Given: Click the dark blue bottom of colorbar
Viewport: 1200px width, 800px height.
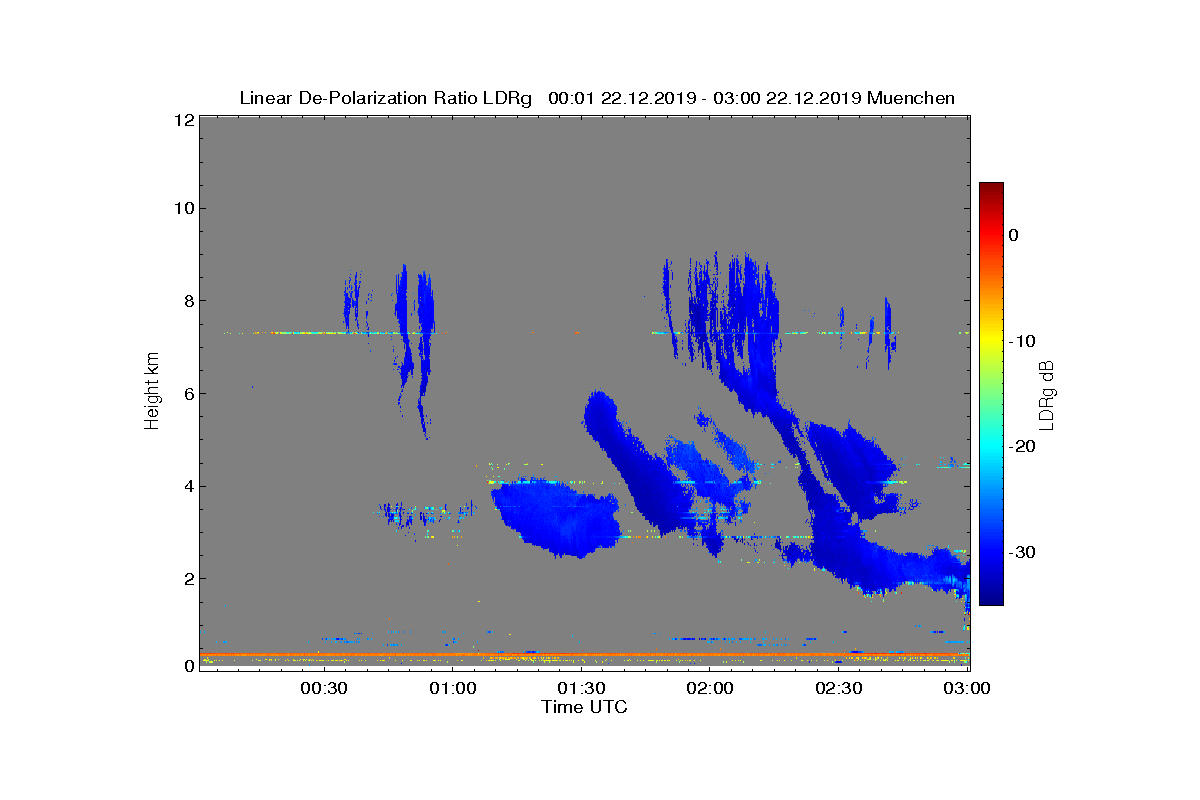Looking at the screenshot, I should [x=991, y=596].
